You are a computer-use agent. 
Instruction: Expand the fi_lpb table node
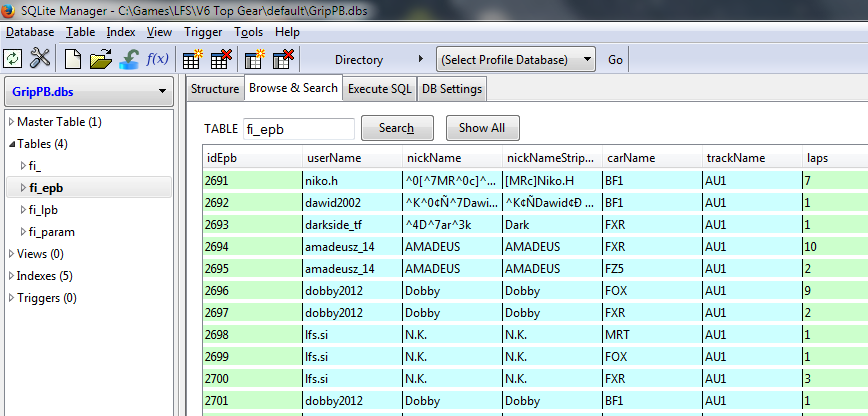pos(23,210)
